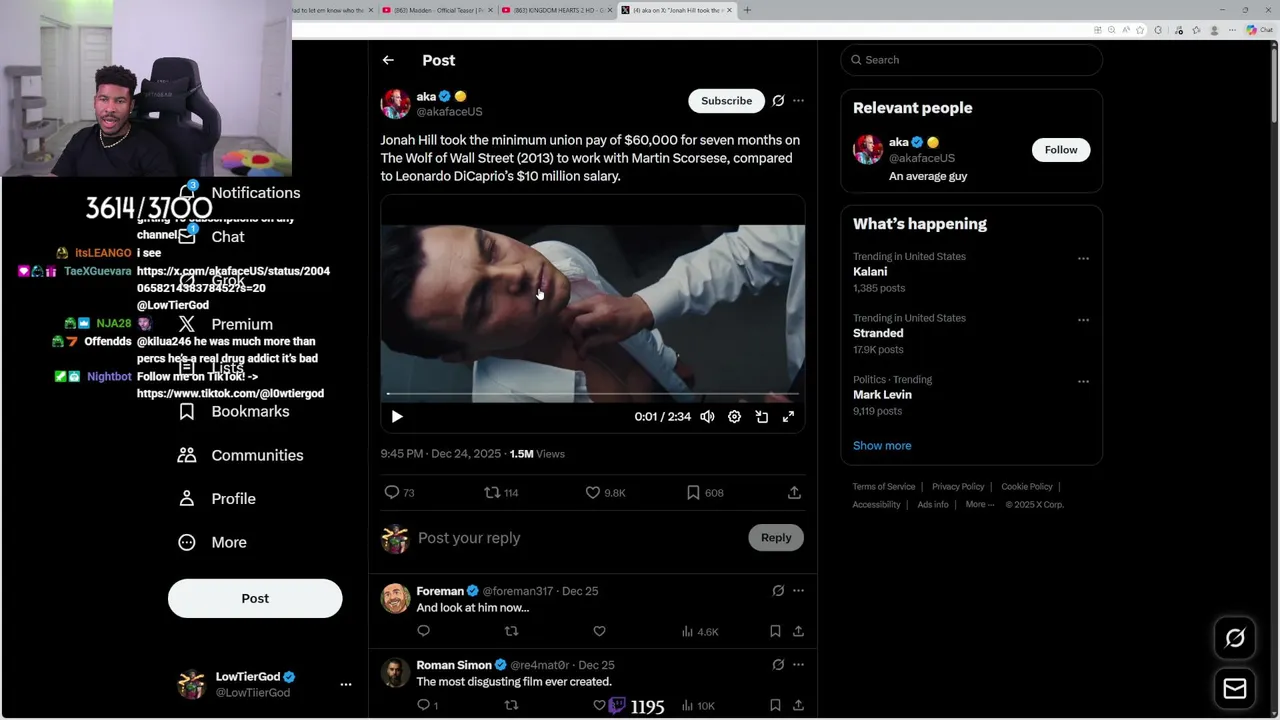The image size is (1280, 720).
Task: Seek on the video progress bar
Action: point(592,394)
